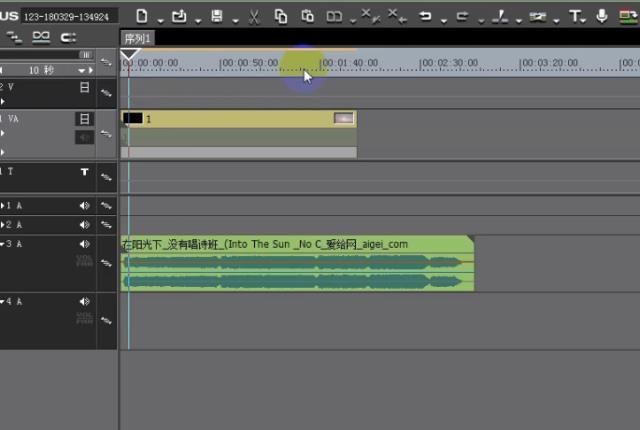Mute the 1 A audio track
Image resolution: width=640 pixels, height=430 pixels.
(x=85, y=206)
